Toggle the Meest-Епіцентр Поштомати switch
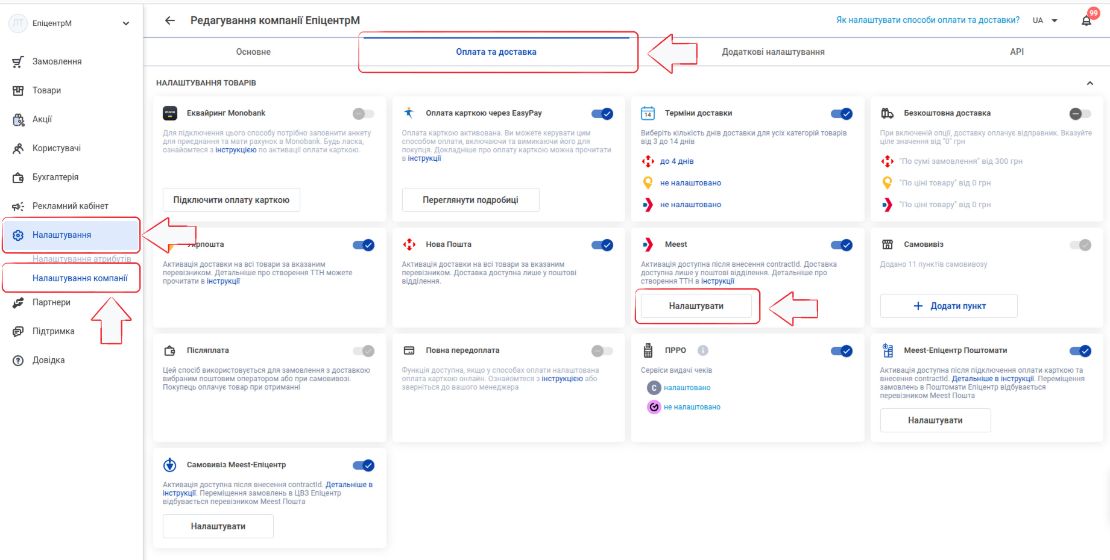Screen dimensions: 1110x560 1080,350
